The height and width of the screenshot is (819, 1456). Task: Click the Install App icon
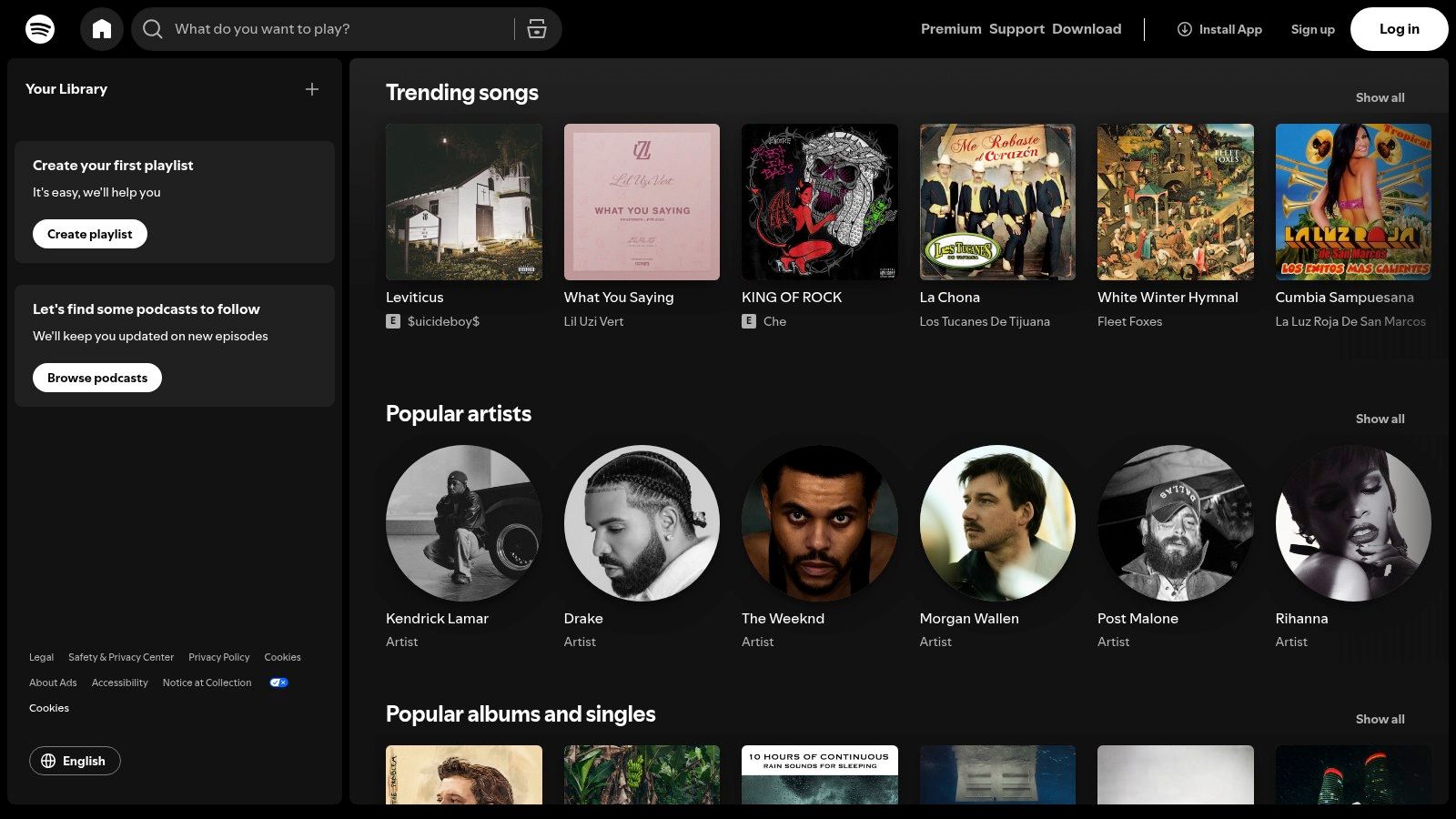point(1184,29)
